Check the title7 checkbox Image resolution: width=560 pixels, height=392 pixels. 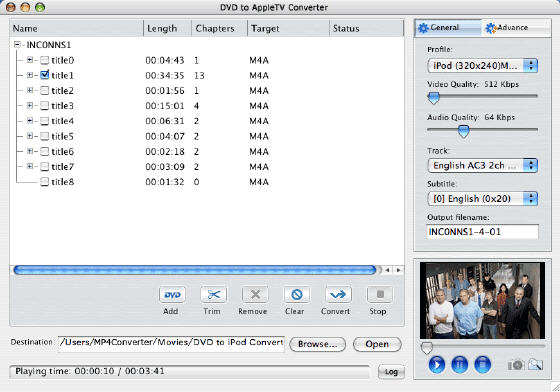(44, 167)
